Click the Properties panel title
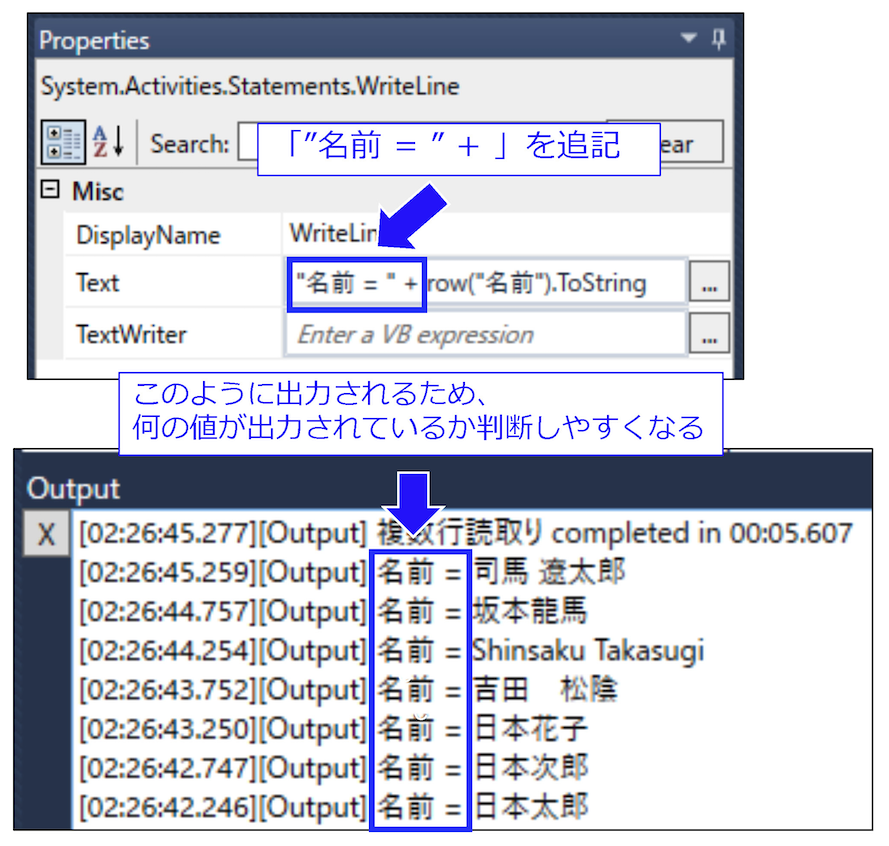 pyautogui.click(x=94, y=41)
